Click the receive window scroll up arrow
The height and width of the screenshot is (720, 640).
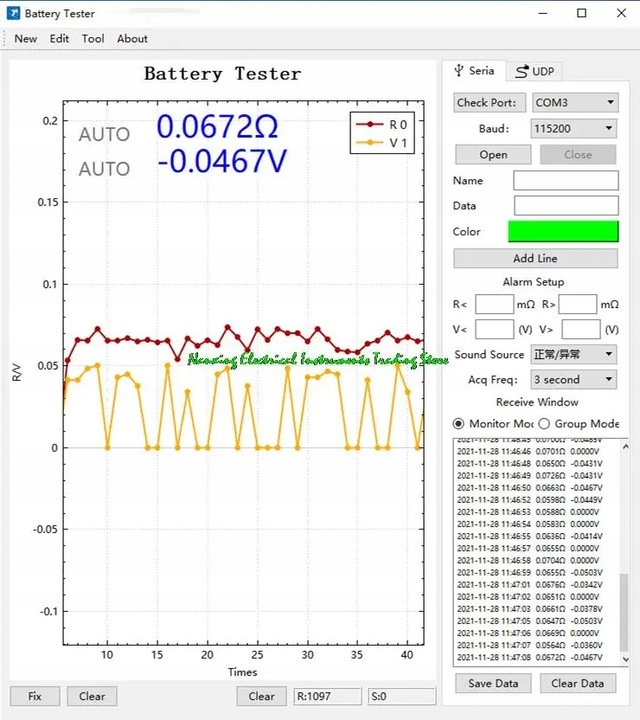pyautogui.click(x=625, y=446)
